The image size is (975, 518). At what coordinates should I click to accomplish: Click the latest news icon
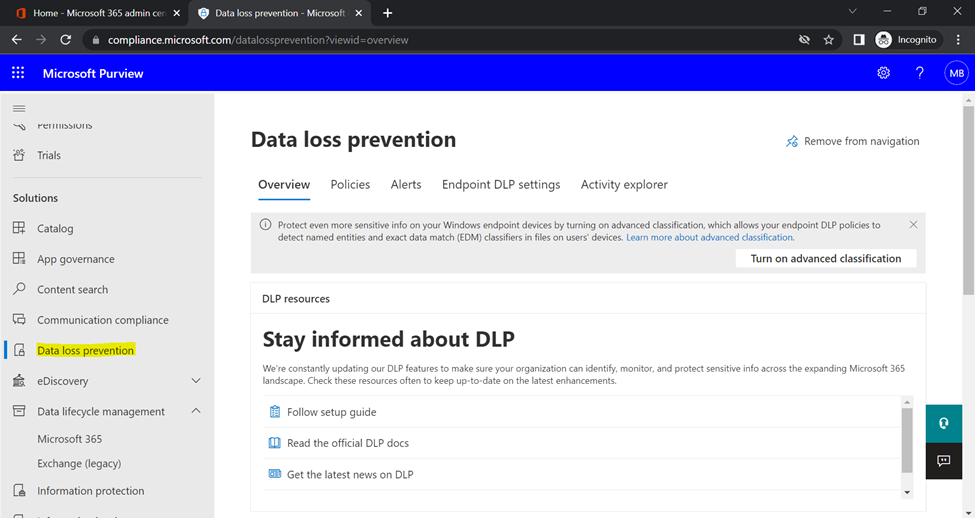pyautogui.click(x=274, y=474)
